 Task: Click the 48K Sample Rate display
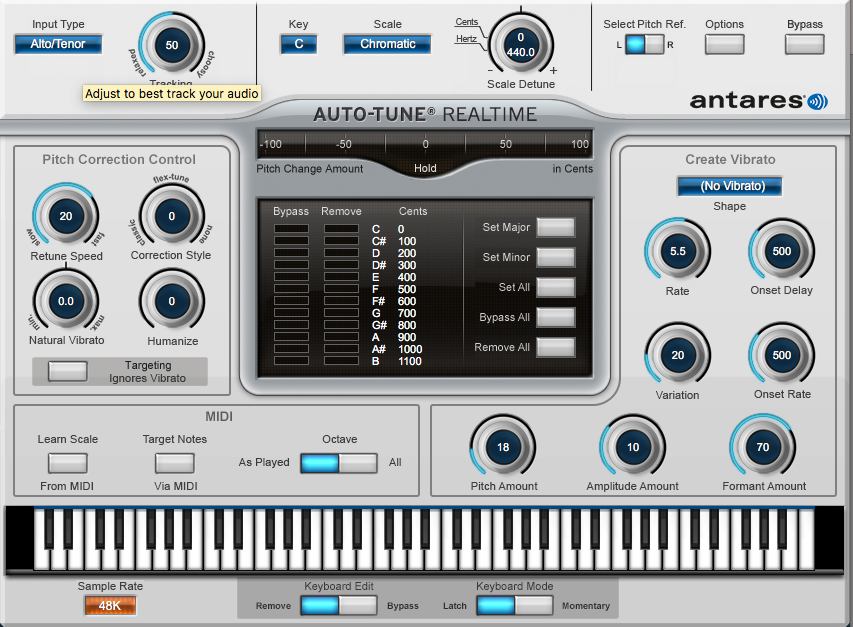click(x=110, y=605)
